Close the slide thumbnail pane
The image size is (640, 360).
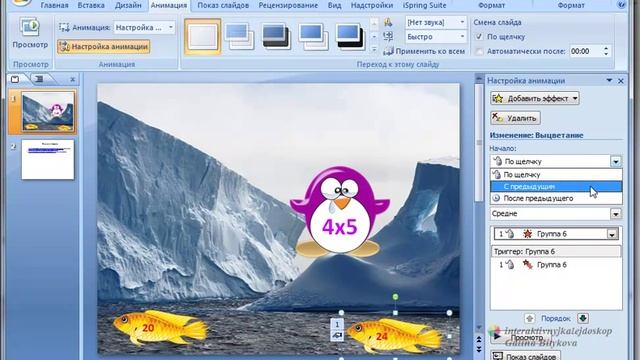click(73, 80)
